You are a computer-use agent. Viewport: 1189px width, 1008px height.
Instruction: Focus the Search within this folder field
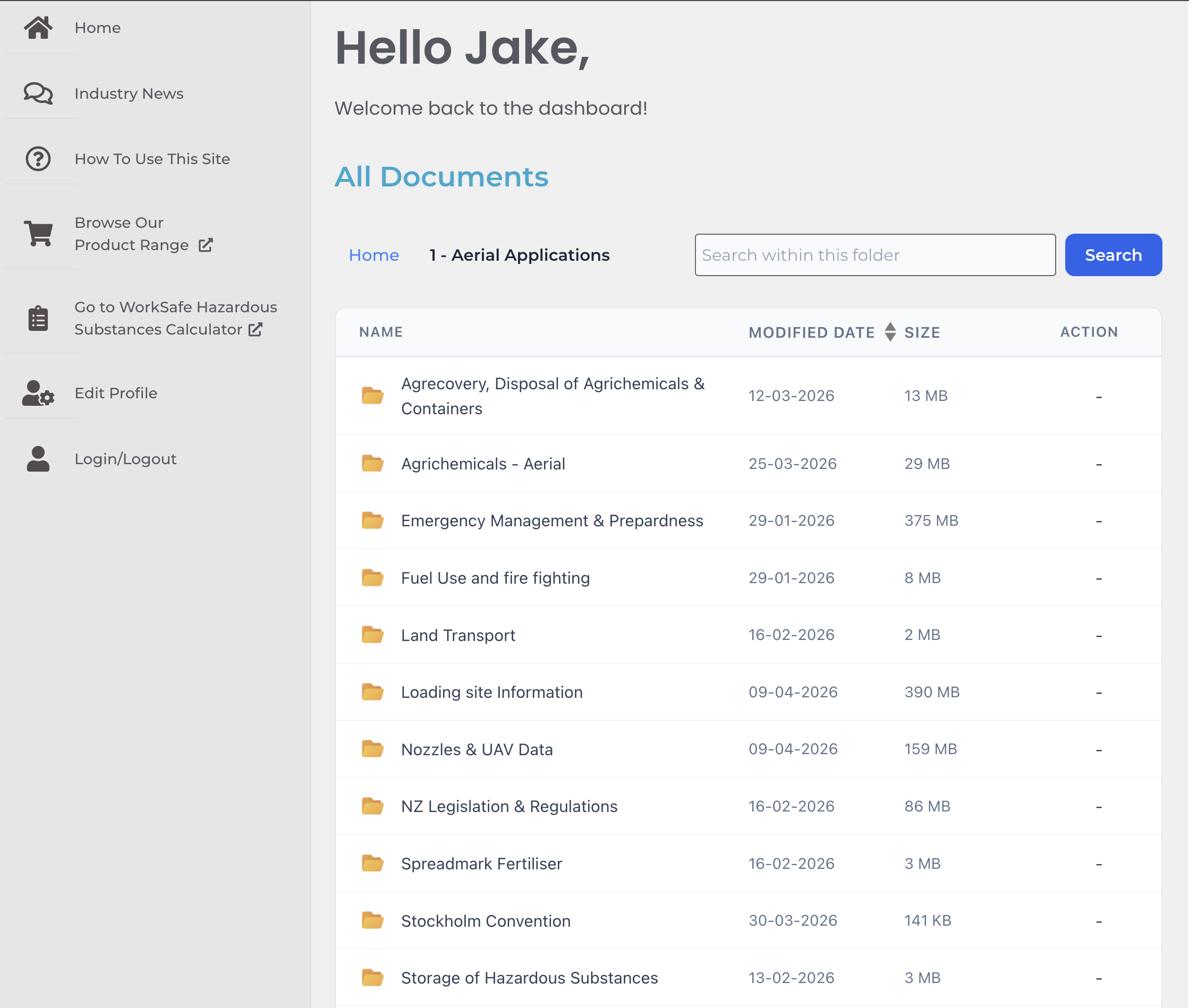[x=874, y=255]
